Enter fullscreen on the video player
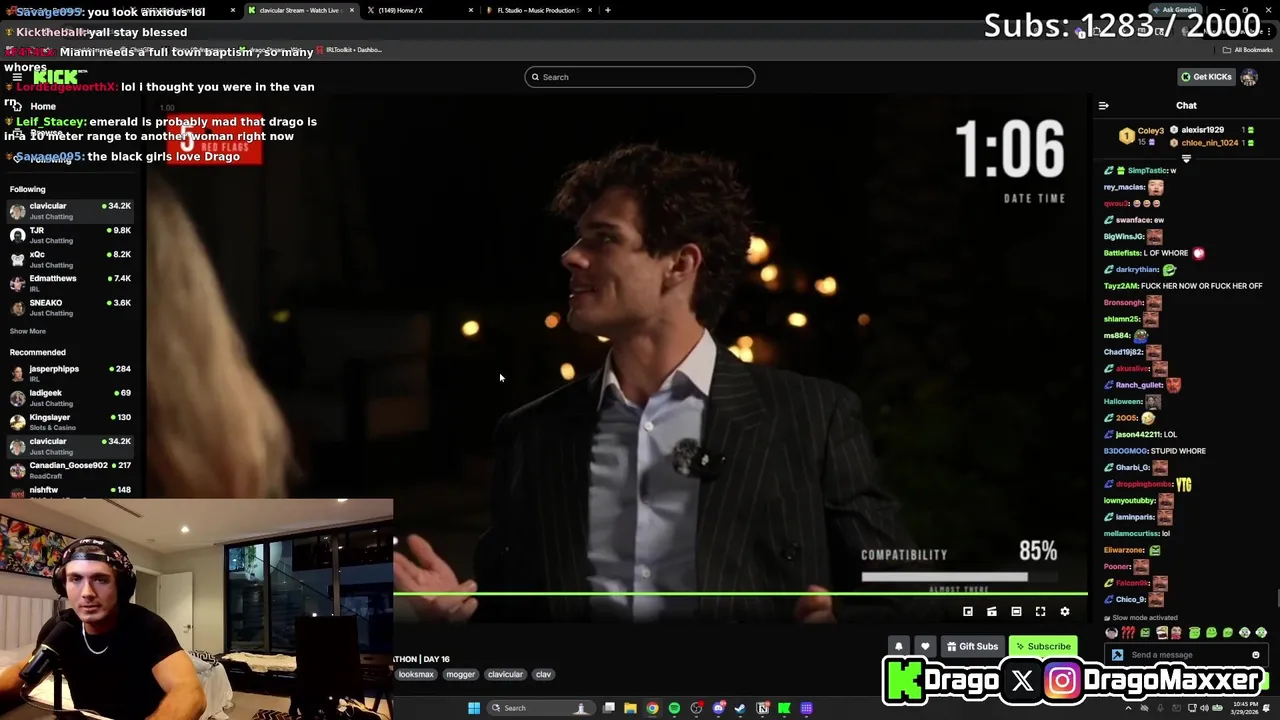The image size is (1280, 720). point(1040,611)
